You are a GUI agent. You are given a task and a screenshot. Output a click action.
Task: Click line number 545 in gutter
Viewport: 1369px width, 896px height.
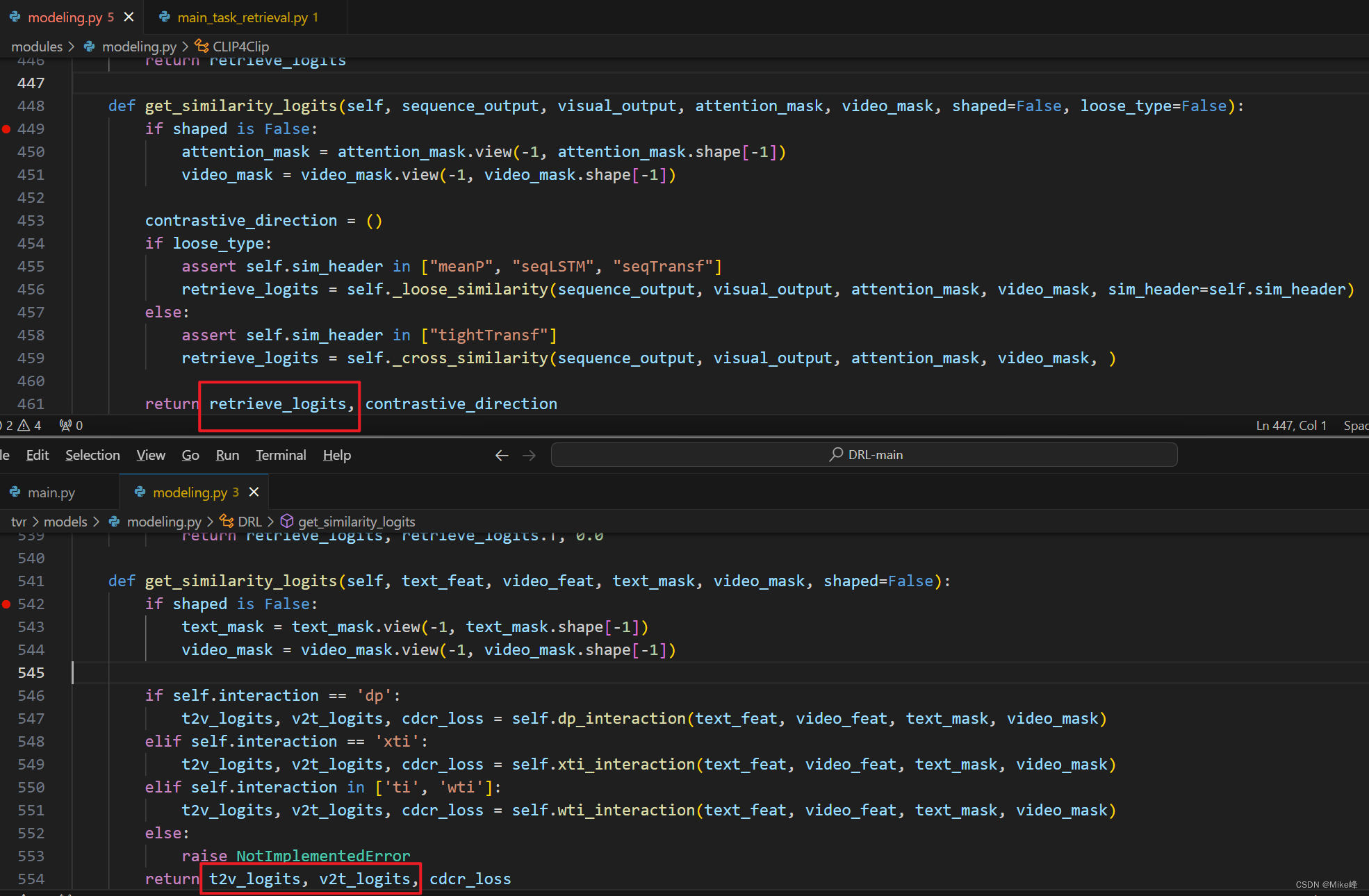pos(31,673)
